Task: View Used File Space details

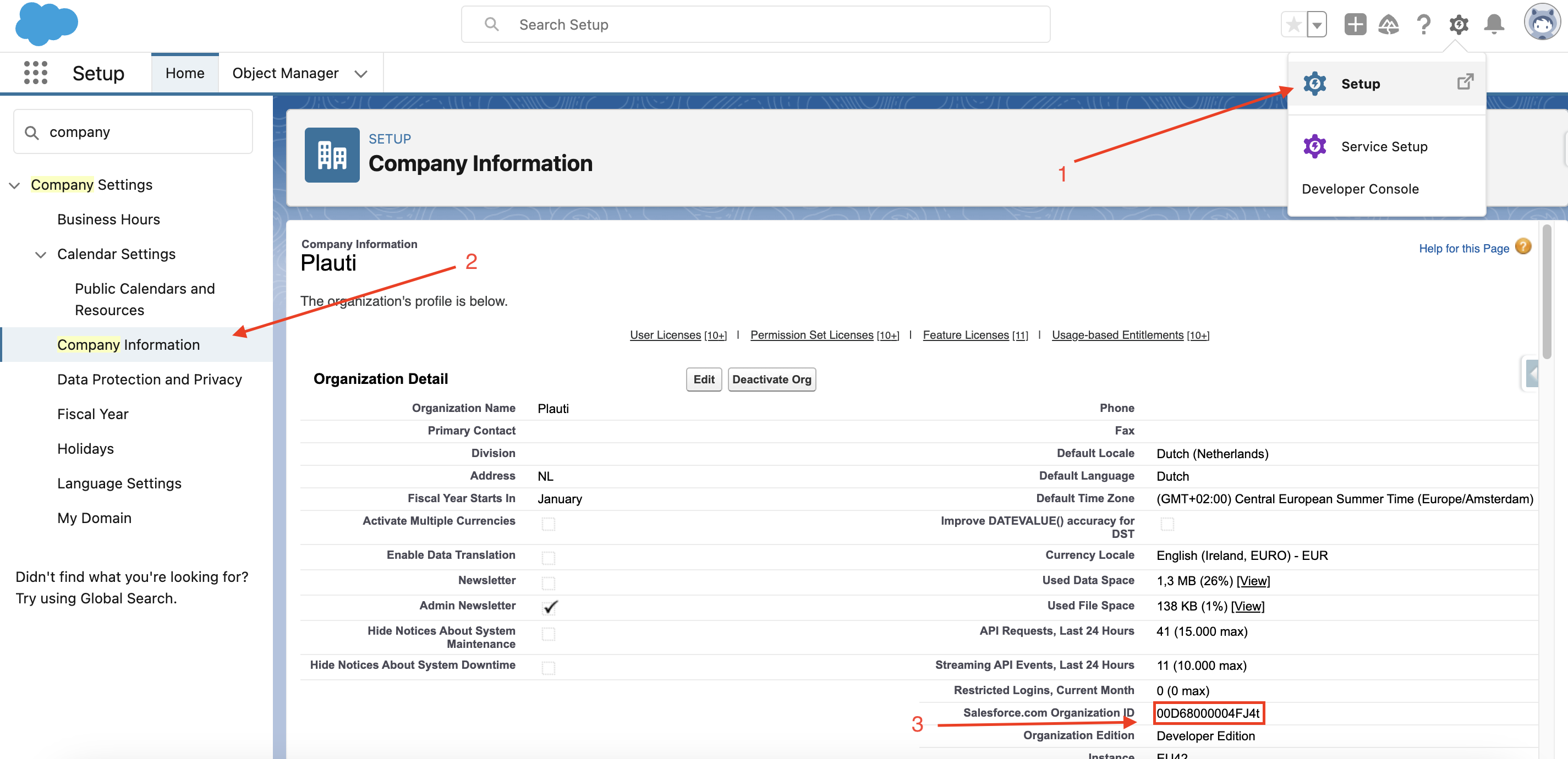Action: coord(1247,606)
